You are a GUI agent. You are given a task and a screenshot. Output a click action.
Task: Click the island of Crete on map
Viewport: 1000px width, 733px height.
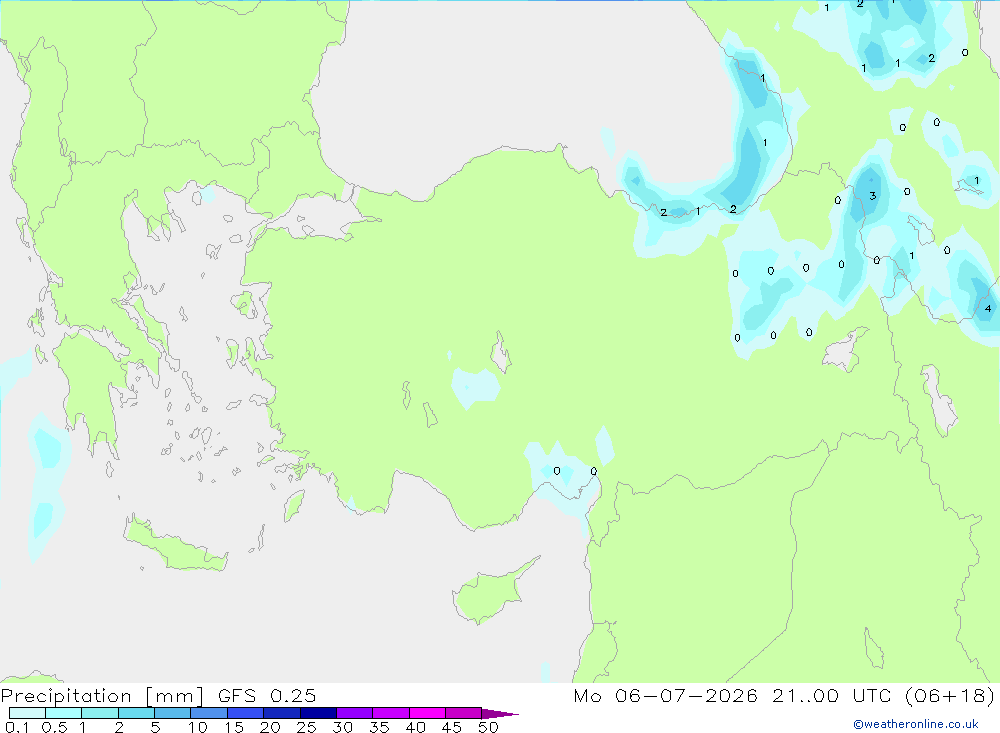[175, 545]
